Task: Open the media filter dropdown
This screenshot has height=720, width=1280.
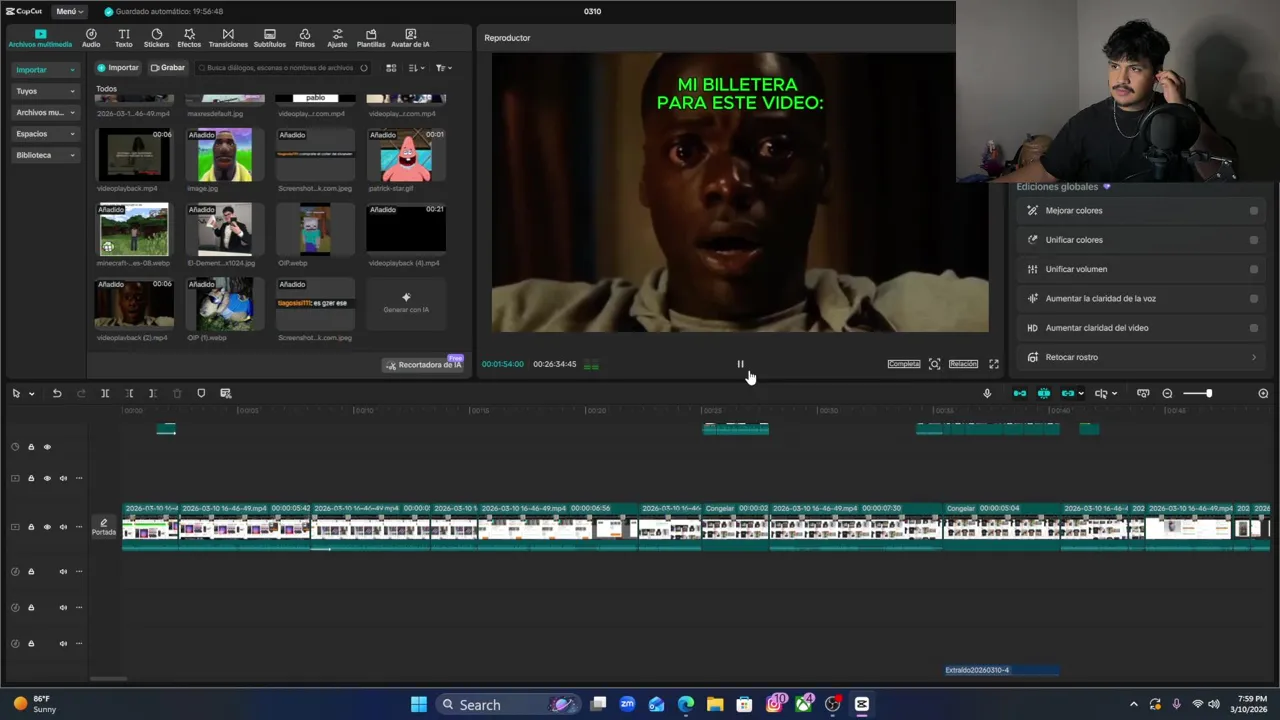Action: tap(444, 68)
